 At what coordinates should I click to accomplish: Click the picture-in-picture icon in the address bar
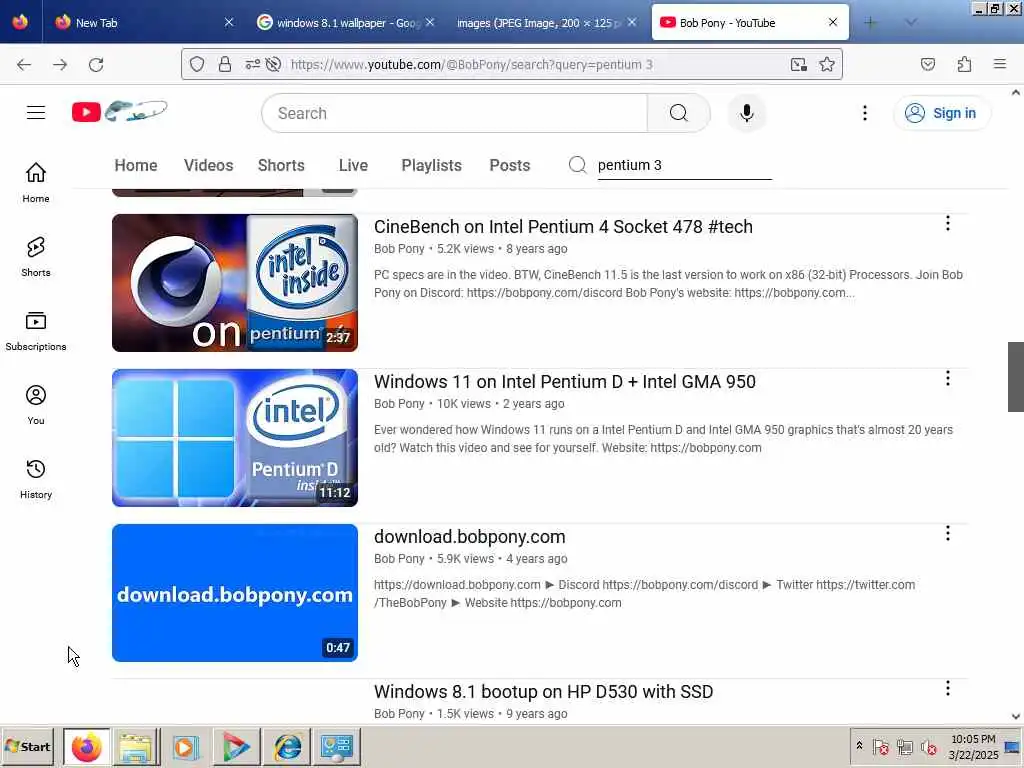[x=799, y=64]
